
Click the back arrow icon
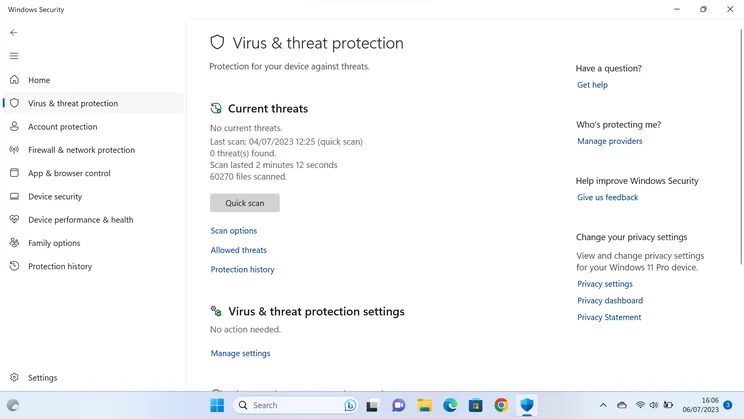[x=14, y=32]
